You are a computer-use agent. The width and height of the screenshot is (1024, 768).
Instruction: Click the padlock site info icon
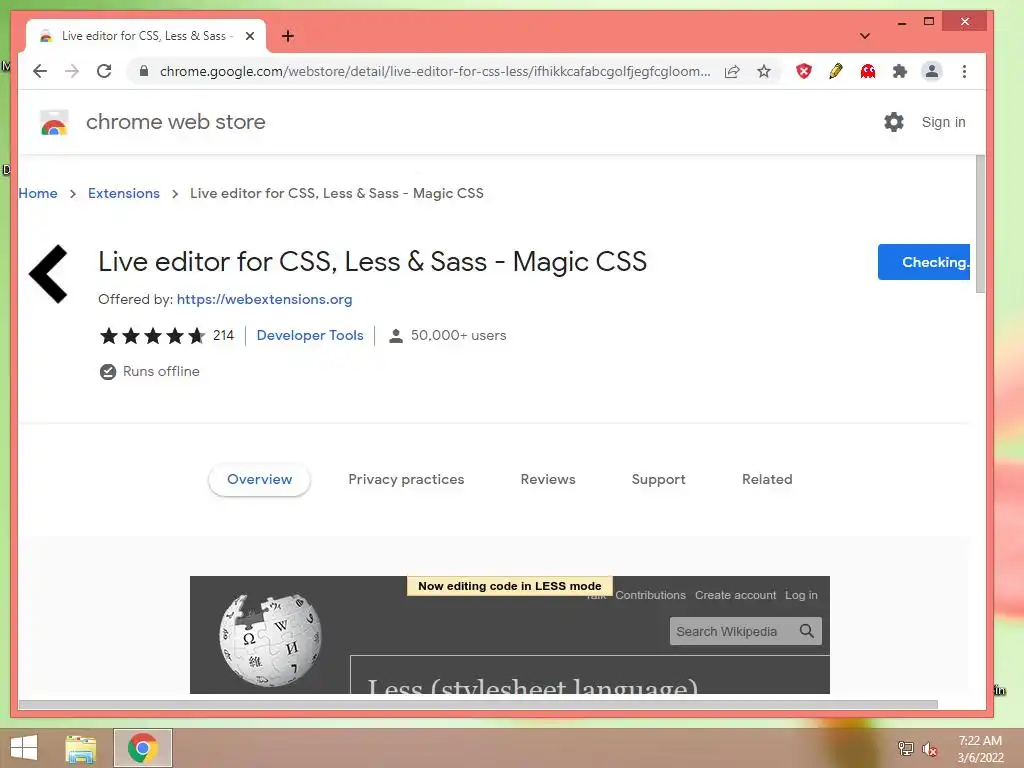[x=144, y=71]
